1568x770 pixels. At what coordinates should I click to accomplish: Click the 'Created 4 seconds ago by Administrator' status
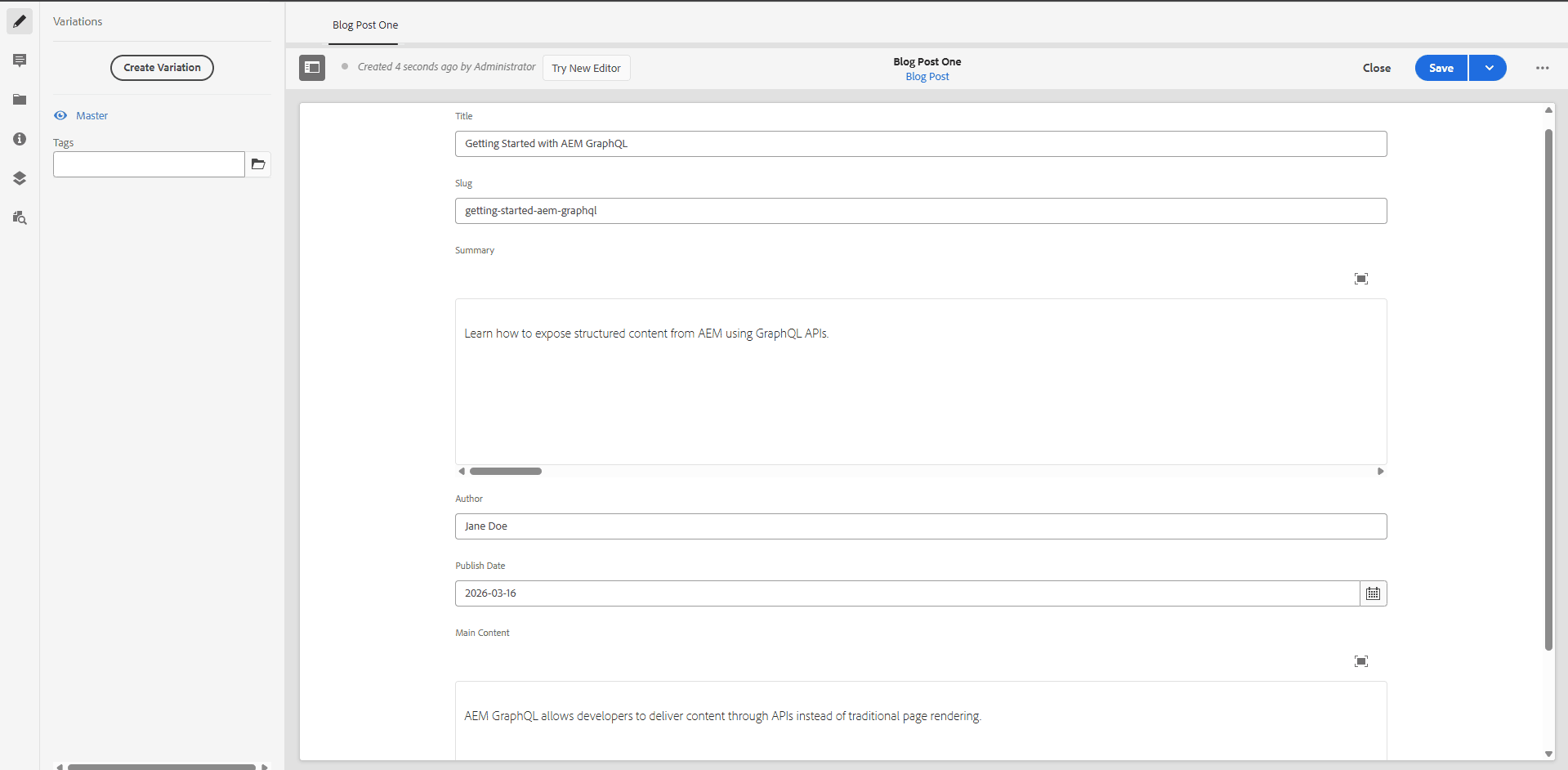click(446, 67)
